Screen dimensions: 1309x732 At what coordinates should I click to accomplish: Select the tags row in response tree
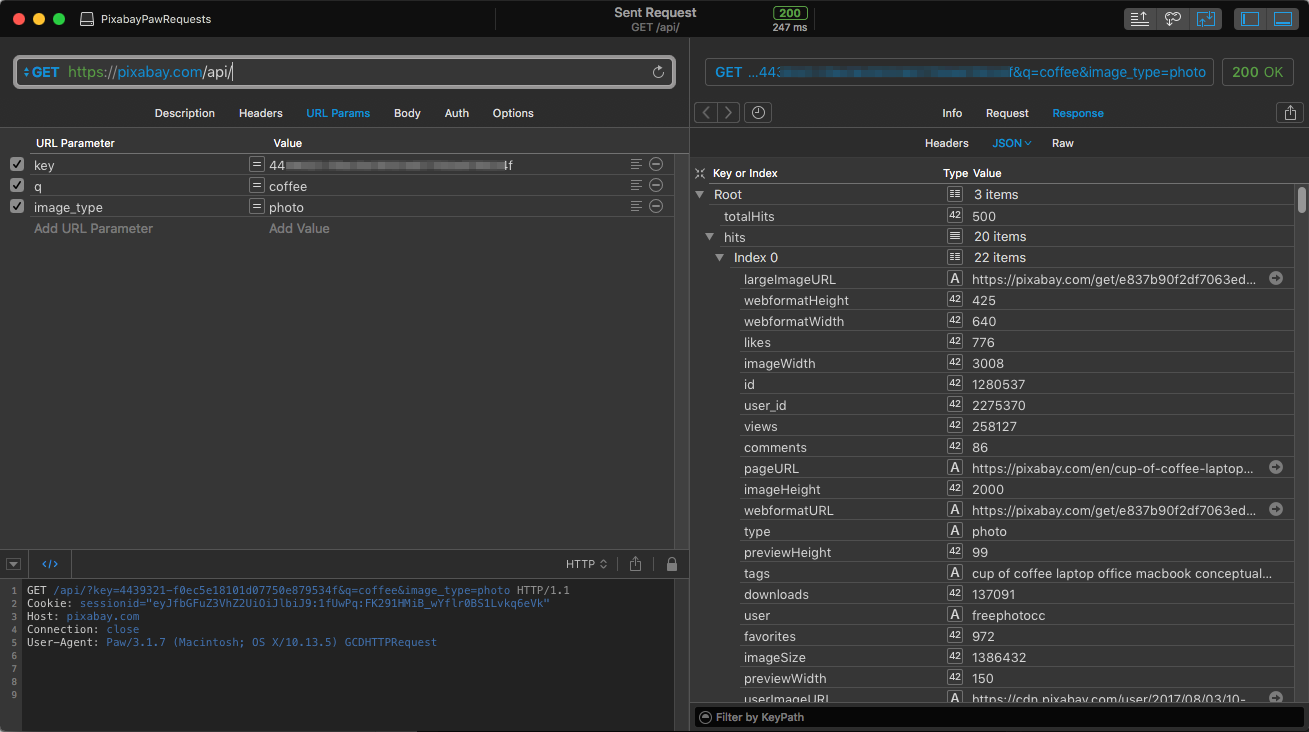point(994,573)
